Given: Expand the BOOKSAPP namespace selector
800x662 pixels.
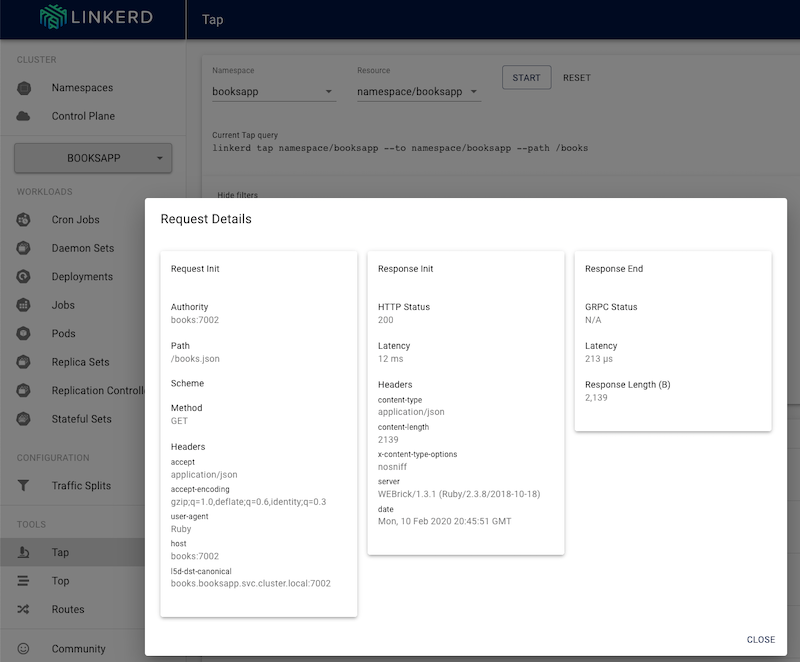Looking at the screenshot, I should (x=95, y=158).
